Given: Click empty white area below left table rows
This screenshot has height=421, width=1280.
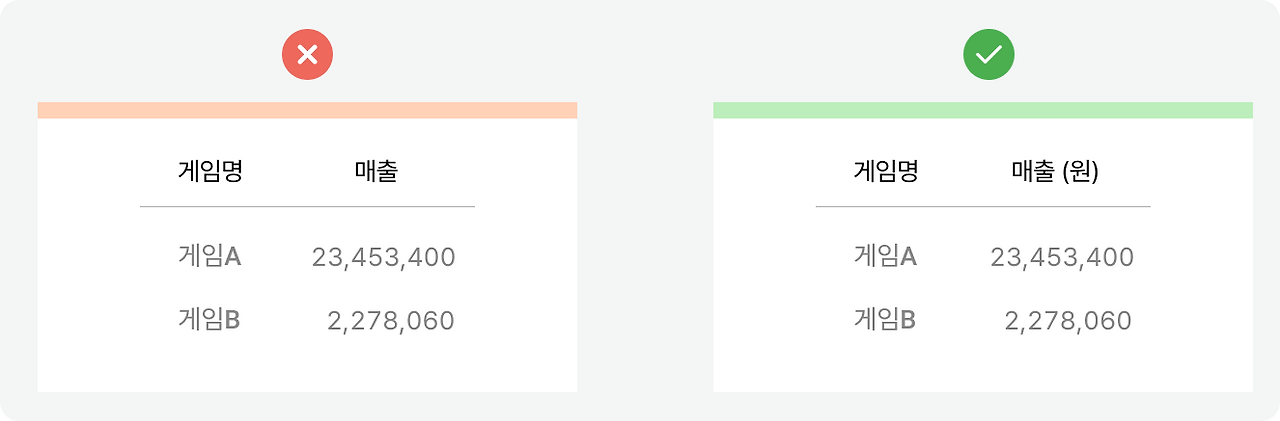Looking at the screenshot, I should (x=307, y=364).
